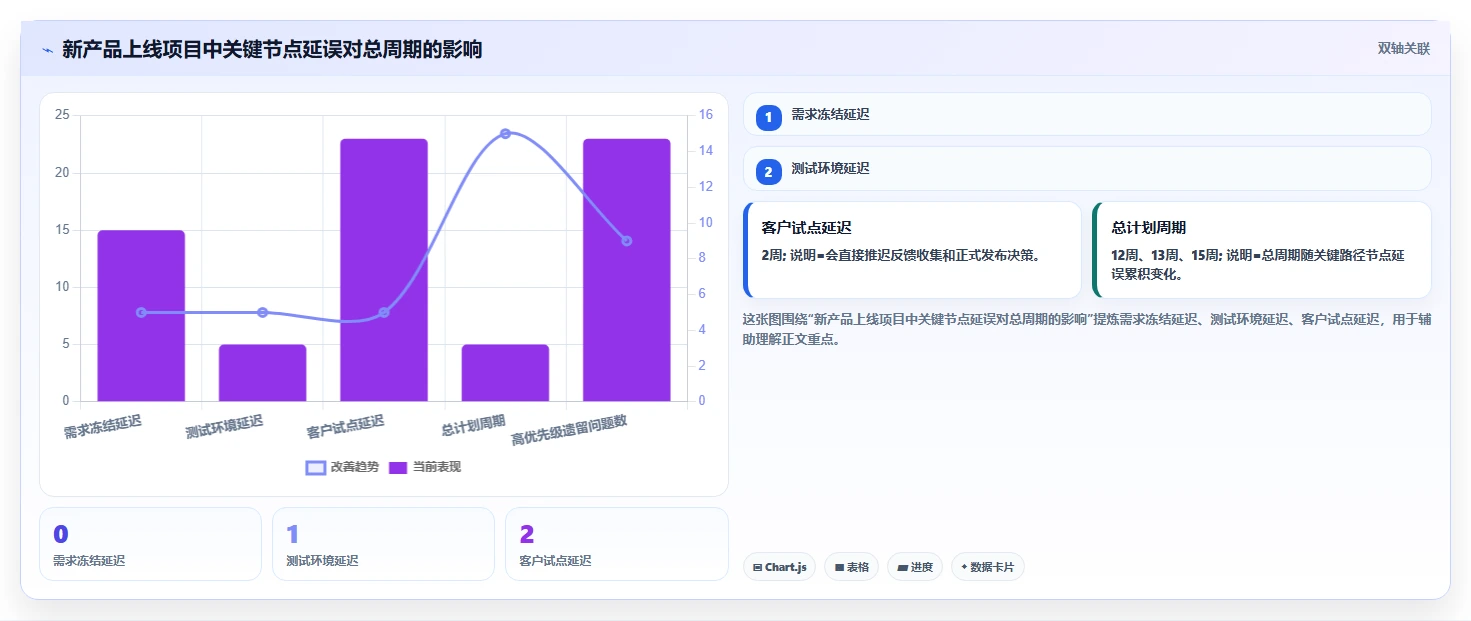Click the chart summary paragraph starting 这张图围绕
The width and height of the screenshot is (1471, 621).
pyautogui.click(x=1087, y=329)
